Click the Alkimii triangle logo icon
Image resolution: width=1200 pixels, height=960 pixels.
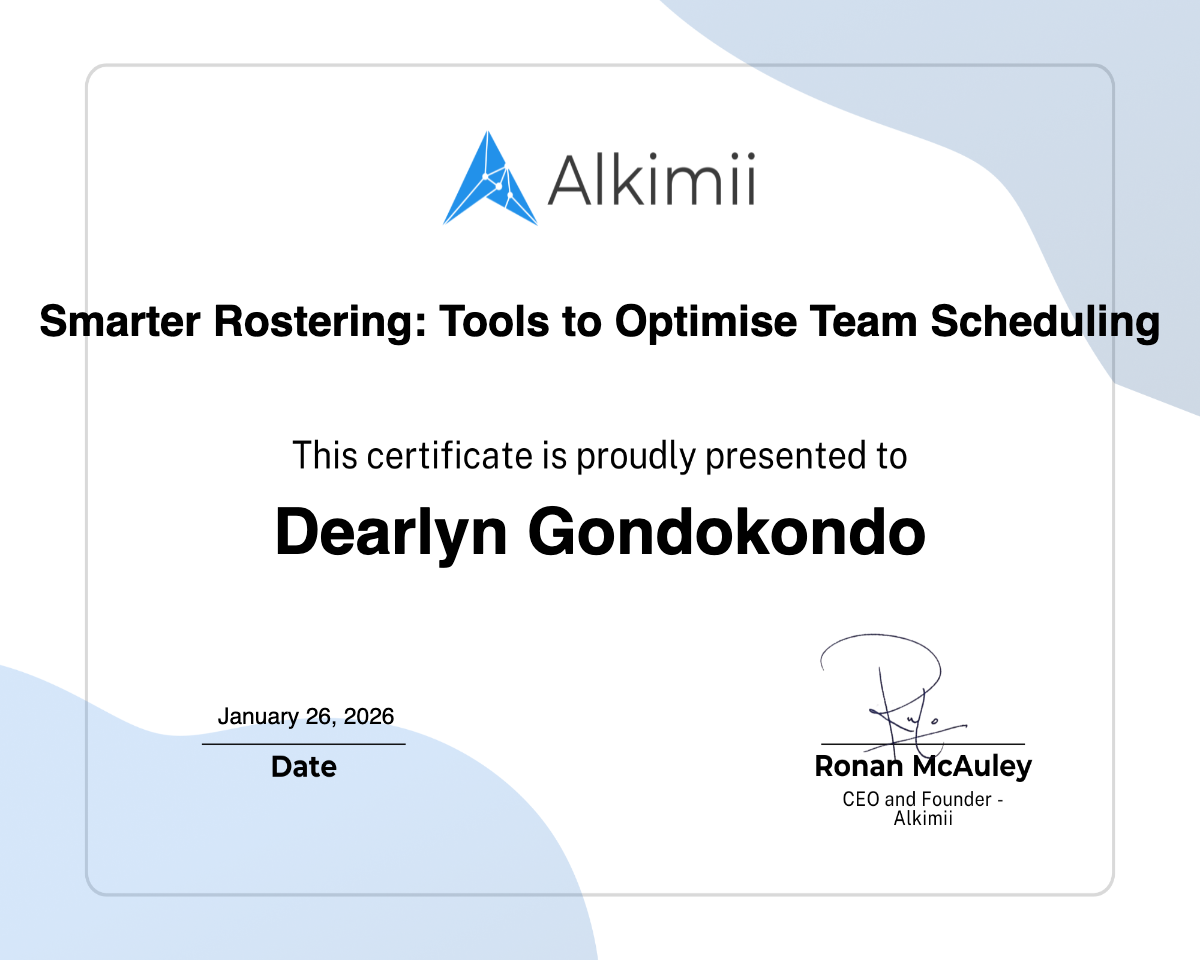pos(487,178)
